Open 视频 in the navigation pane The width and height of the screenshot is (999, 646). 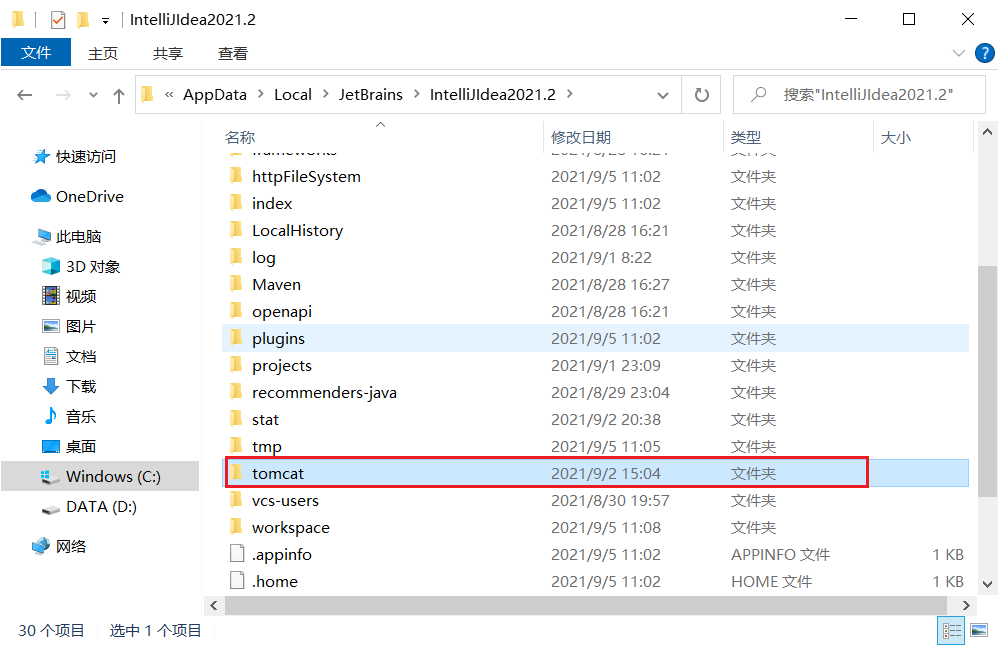point(69,296)
